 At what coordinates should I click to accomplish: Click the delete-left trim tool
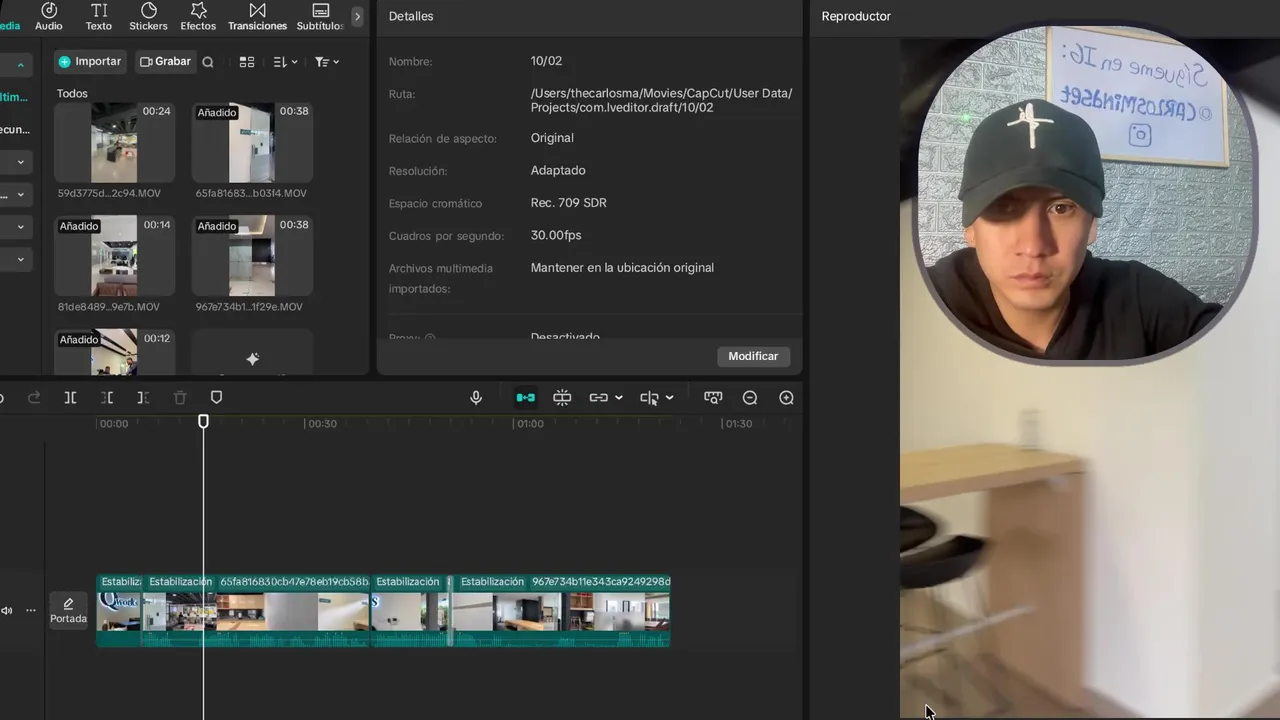[x=107, y=398]
